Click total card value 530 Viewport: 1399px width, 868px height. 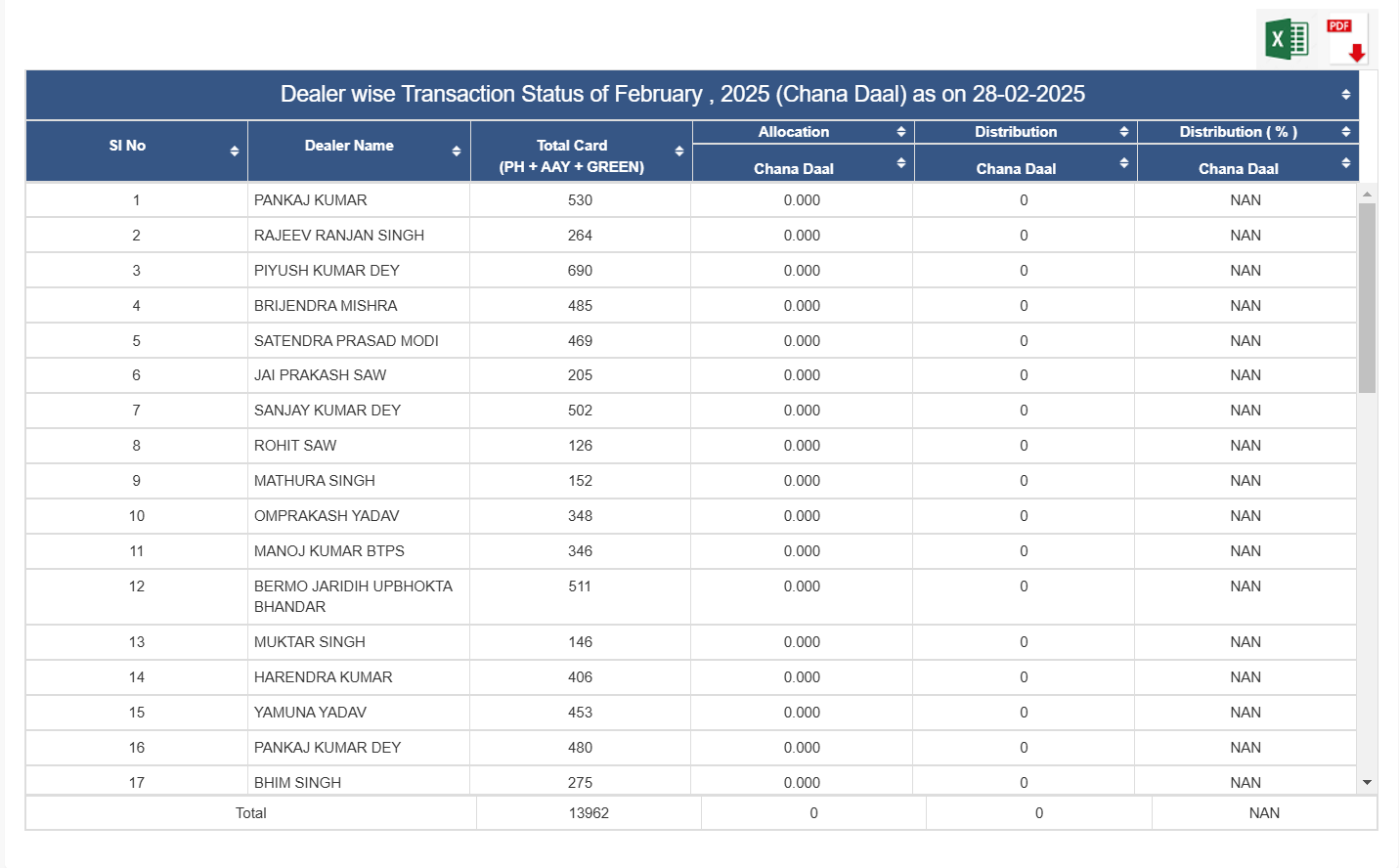pos(580,200)
